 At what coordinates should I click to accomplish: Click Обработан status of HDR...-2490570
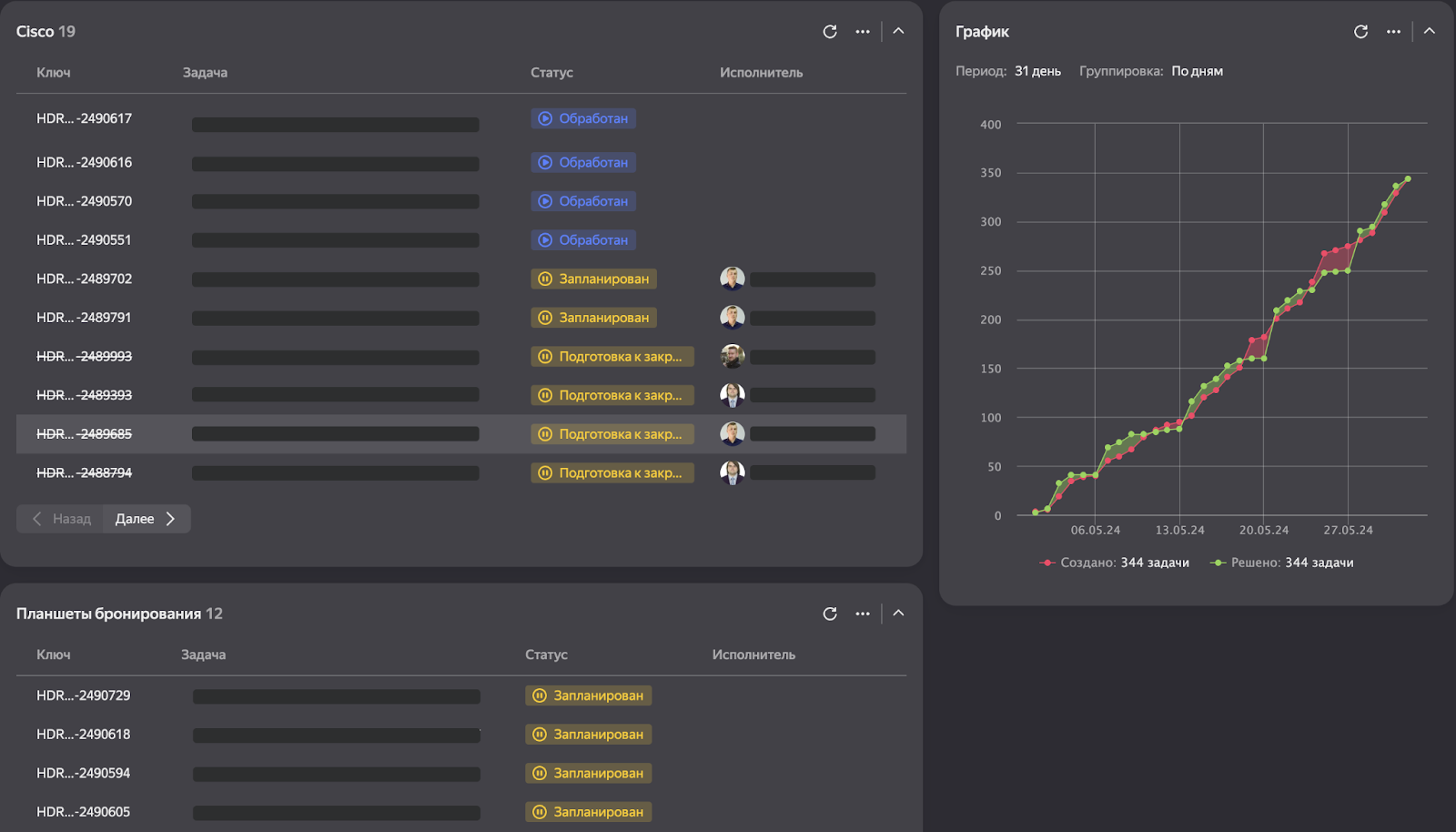click(x=583, y=201)
